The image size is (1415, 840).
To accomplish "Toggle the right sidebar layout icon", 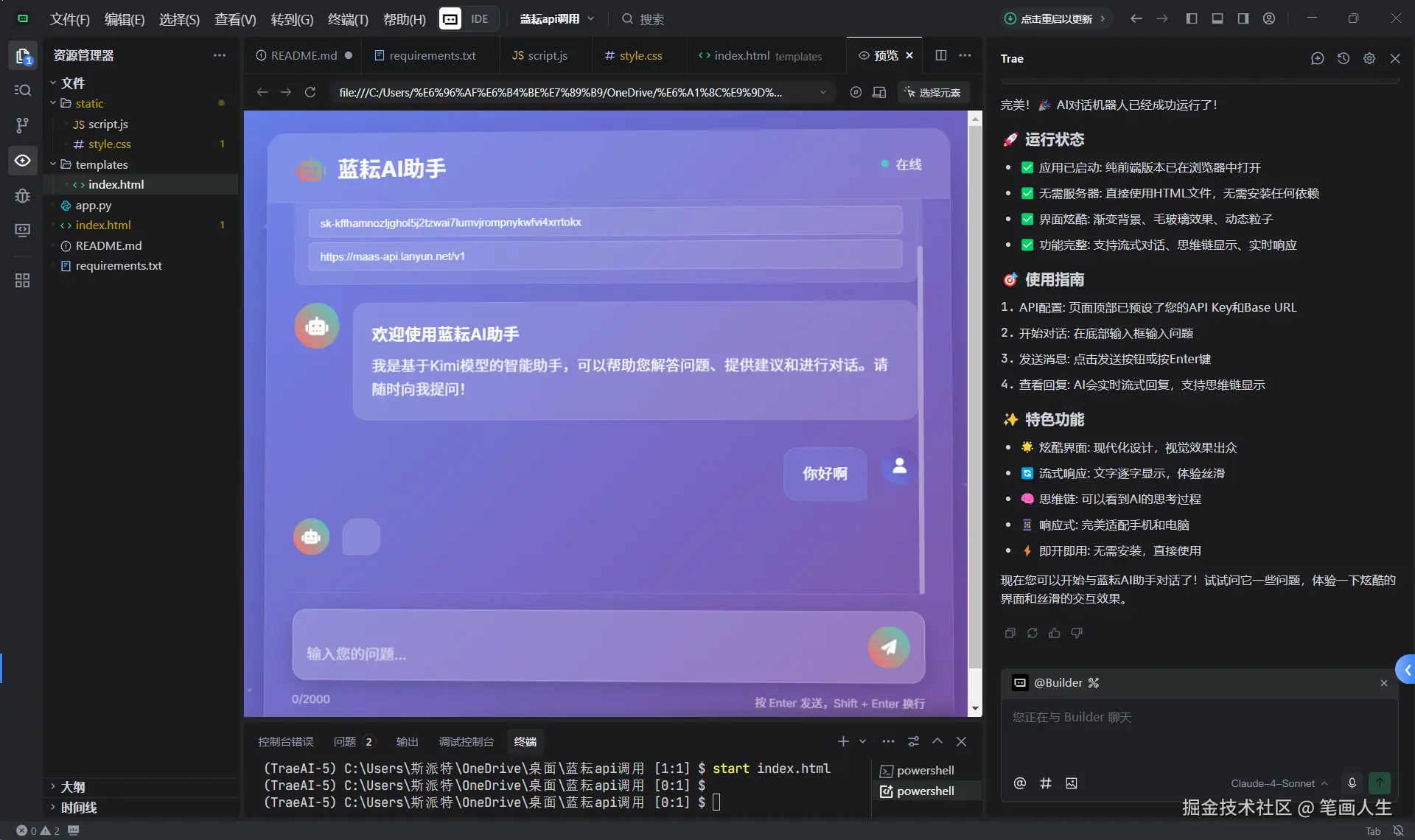I will (1243, 18).
